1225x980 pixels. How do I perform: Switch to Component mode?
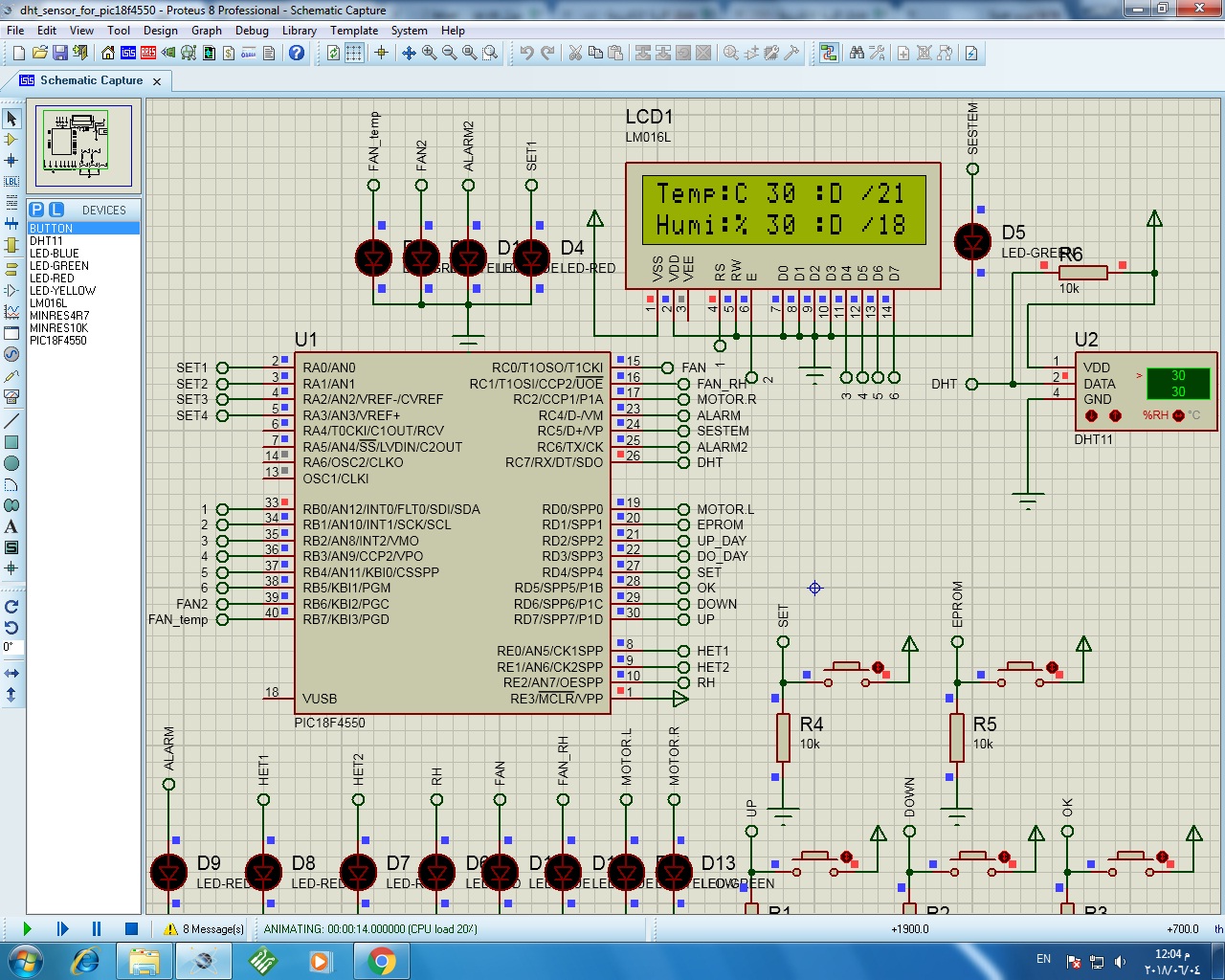pyautogui.click(x=11, y=140)
